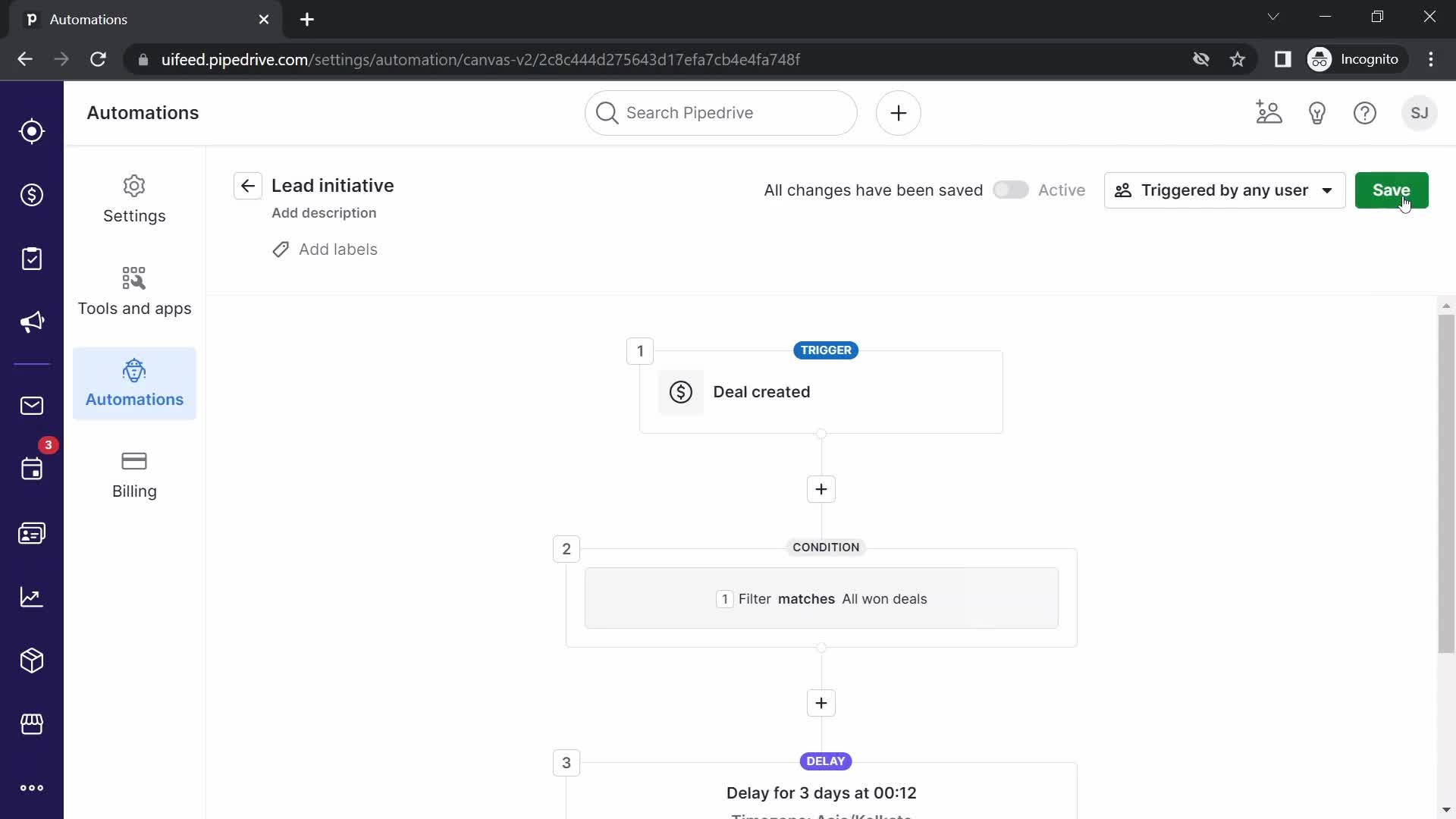Click the Deal created trigger icon

point(680,391)
